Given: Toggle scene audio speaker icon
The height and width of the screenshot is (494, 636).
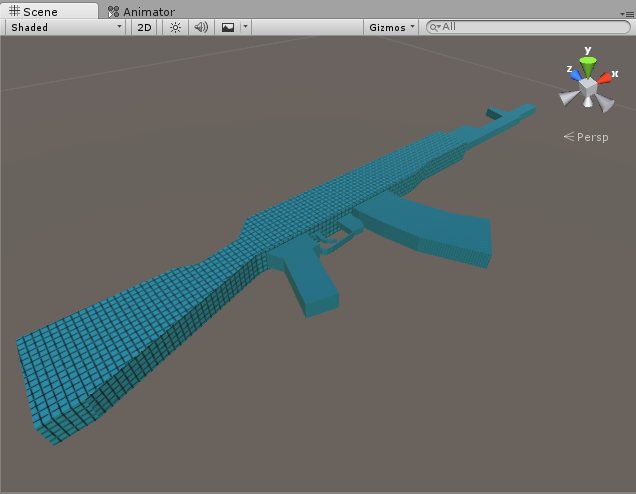Looking at the screenshot, I should (201, 27).
